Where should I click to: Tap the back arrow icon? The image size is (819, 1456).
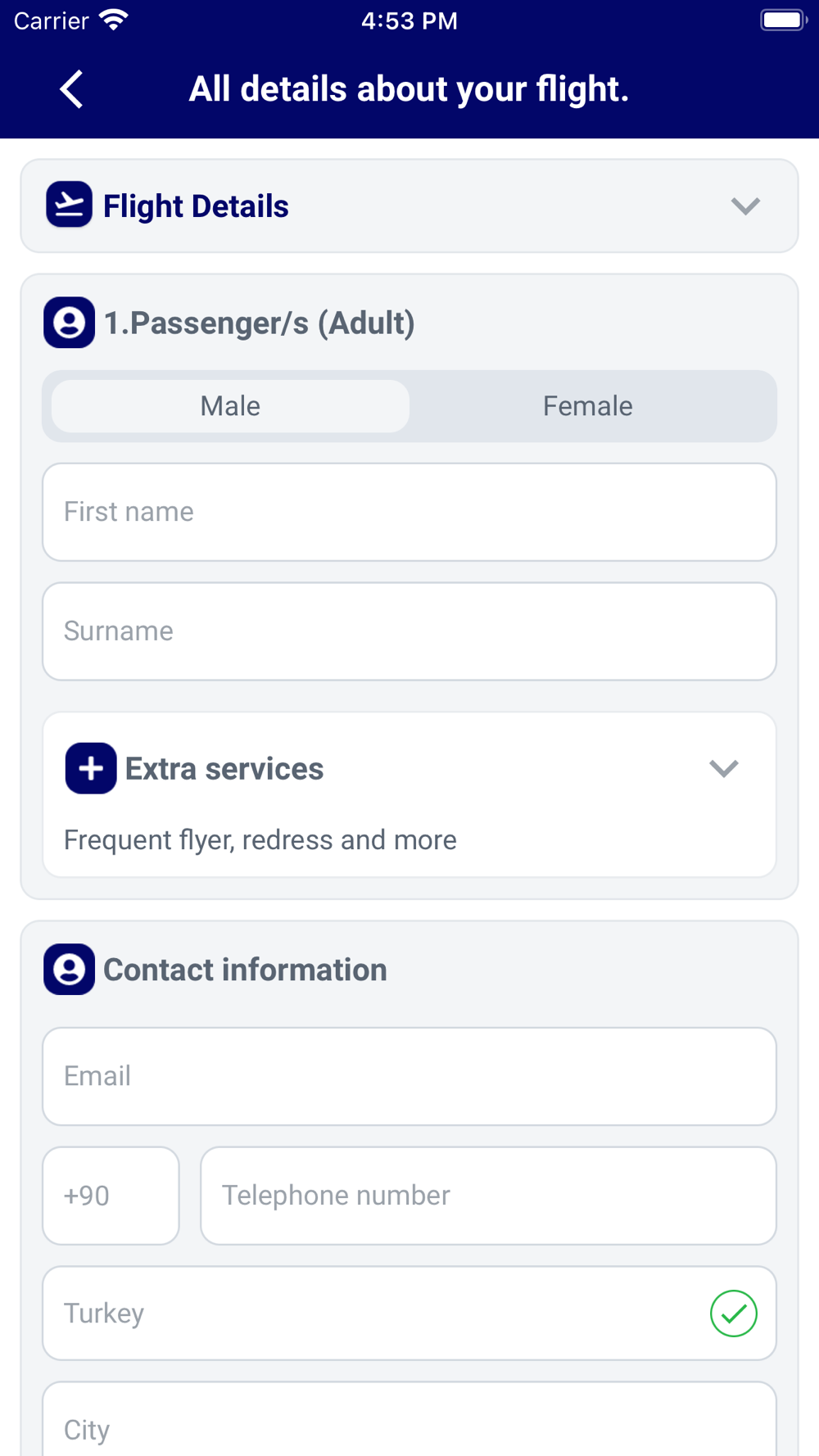click(72, 88)
